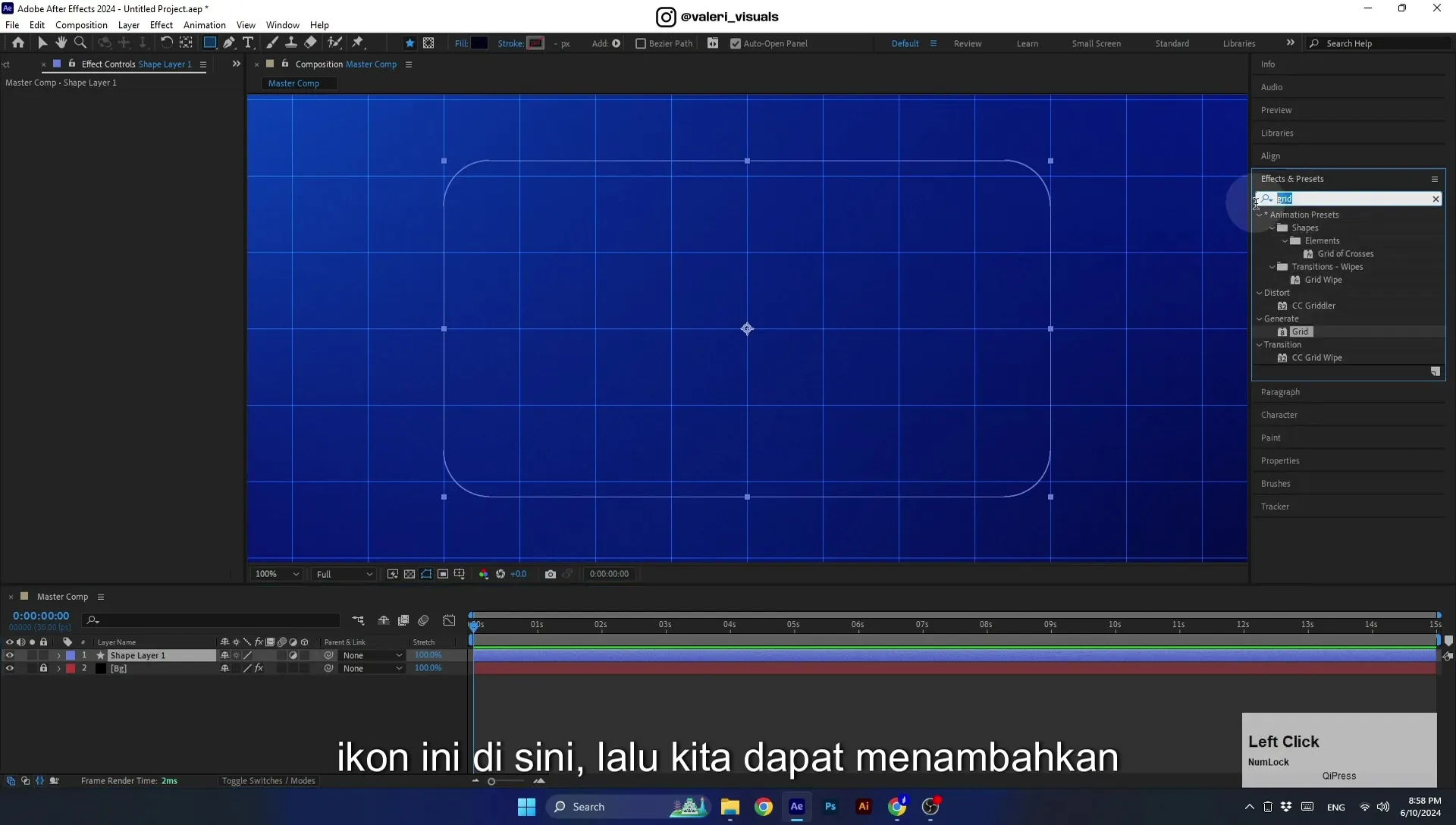Screen dimensions: 1456x825
Task: Open the Align panel
Action: click(1270, 155)
